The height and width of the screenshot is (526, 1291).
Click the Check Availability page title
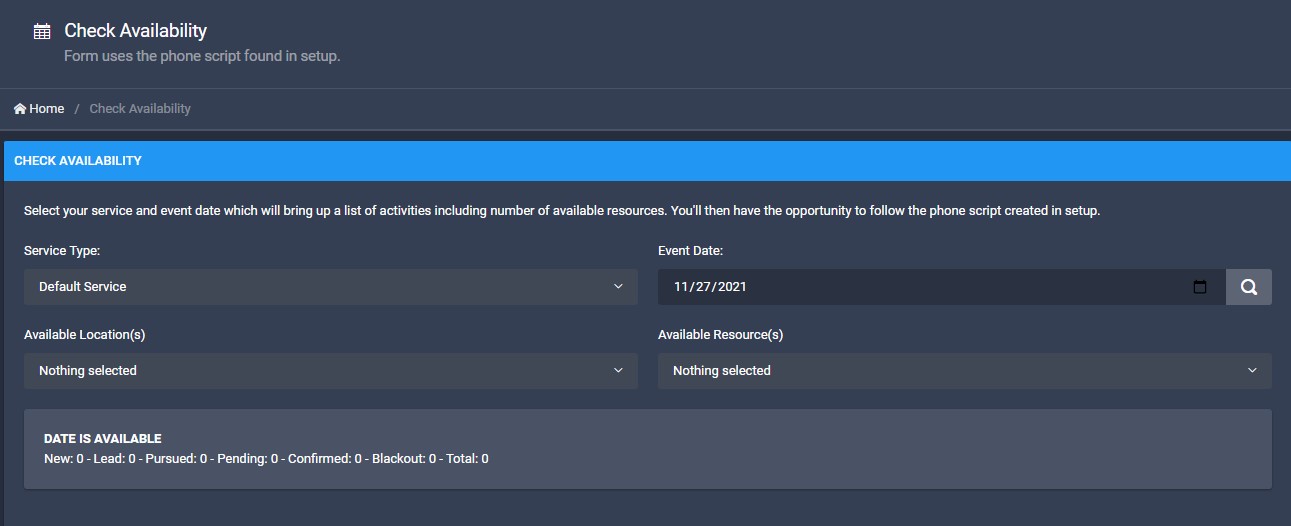tap(136, 31)
